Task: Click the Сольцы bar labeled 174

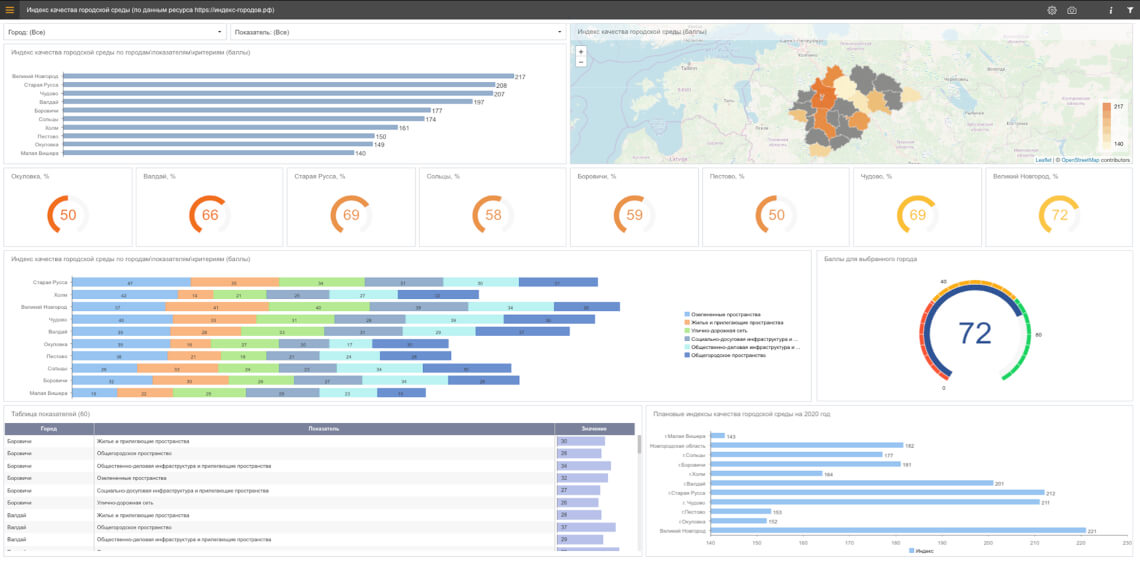Action: coord(244,119)
